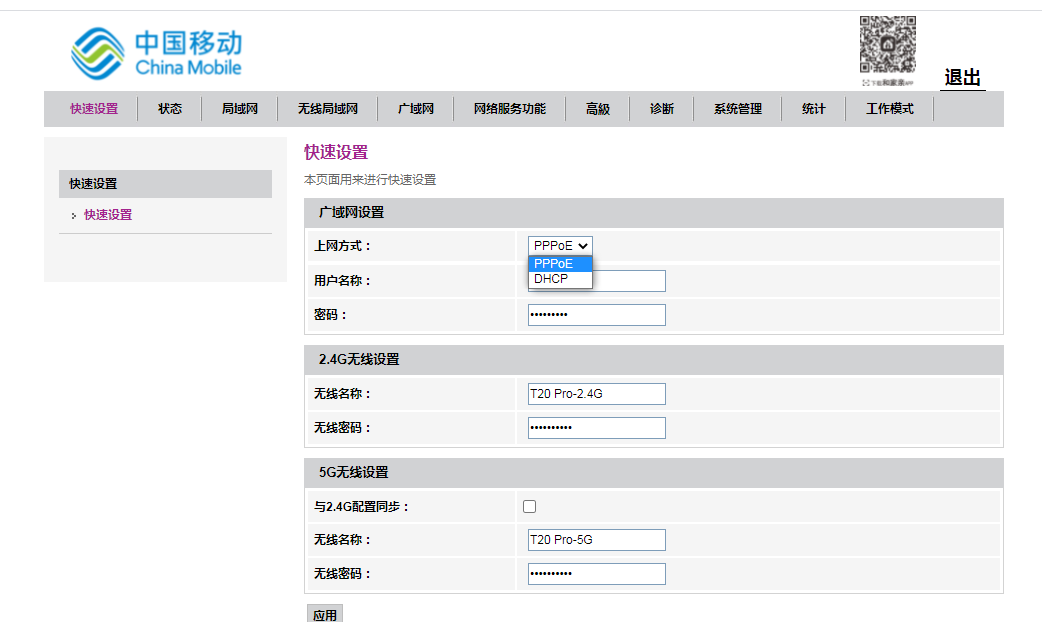This screenshot has width=1042, height=622.
Task: Click the 应用 apply button
Action: coord(325,614)
